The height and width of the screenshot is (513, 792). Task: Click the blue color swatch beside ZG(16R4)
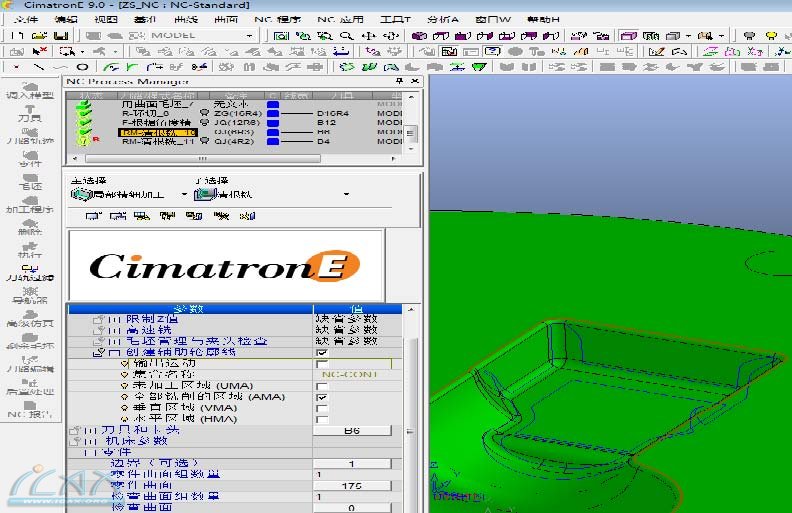[273, 113]
